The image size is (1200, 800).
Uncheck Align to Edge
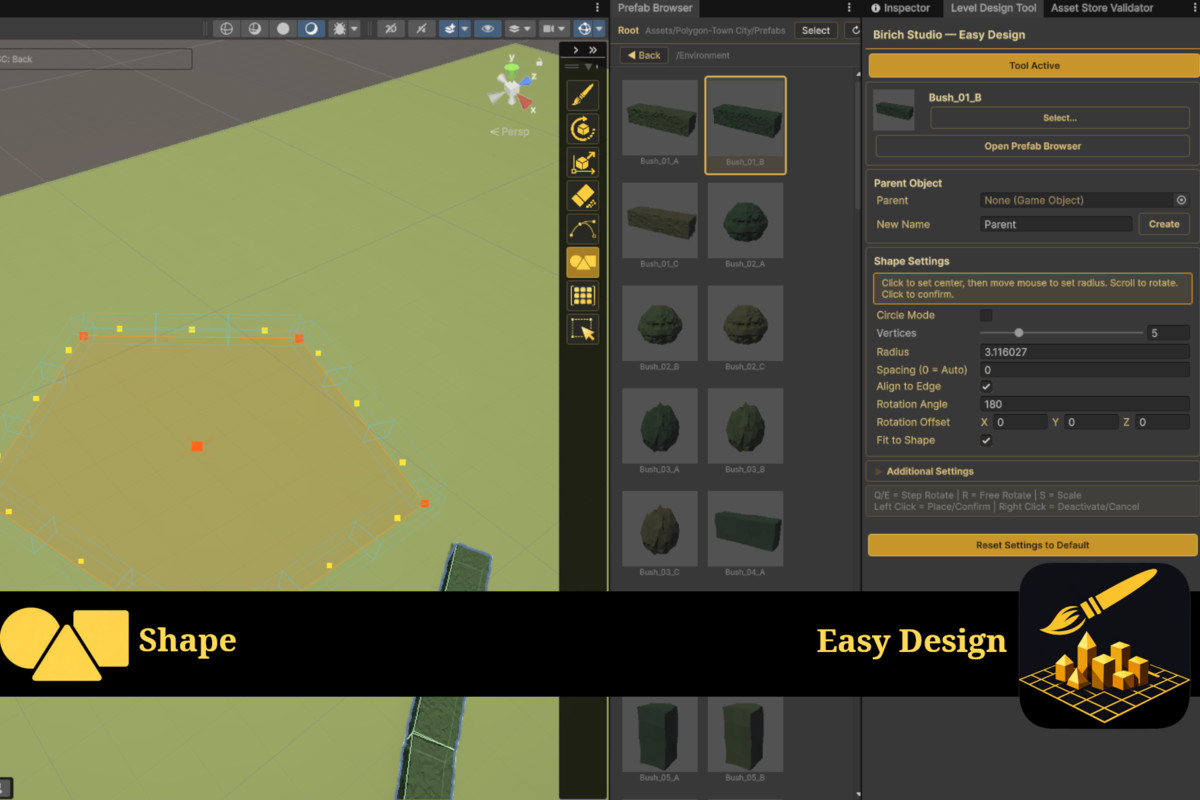pyautogui.click(x=986, y=386)
